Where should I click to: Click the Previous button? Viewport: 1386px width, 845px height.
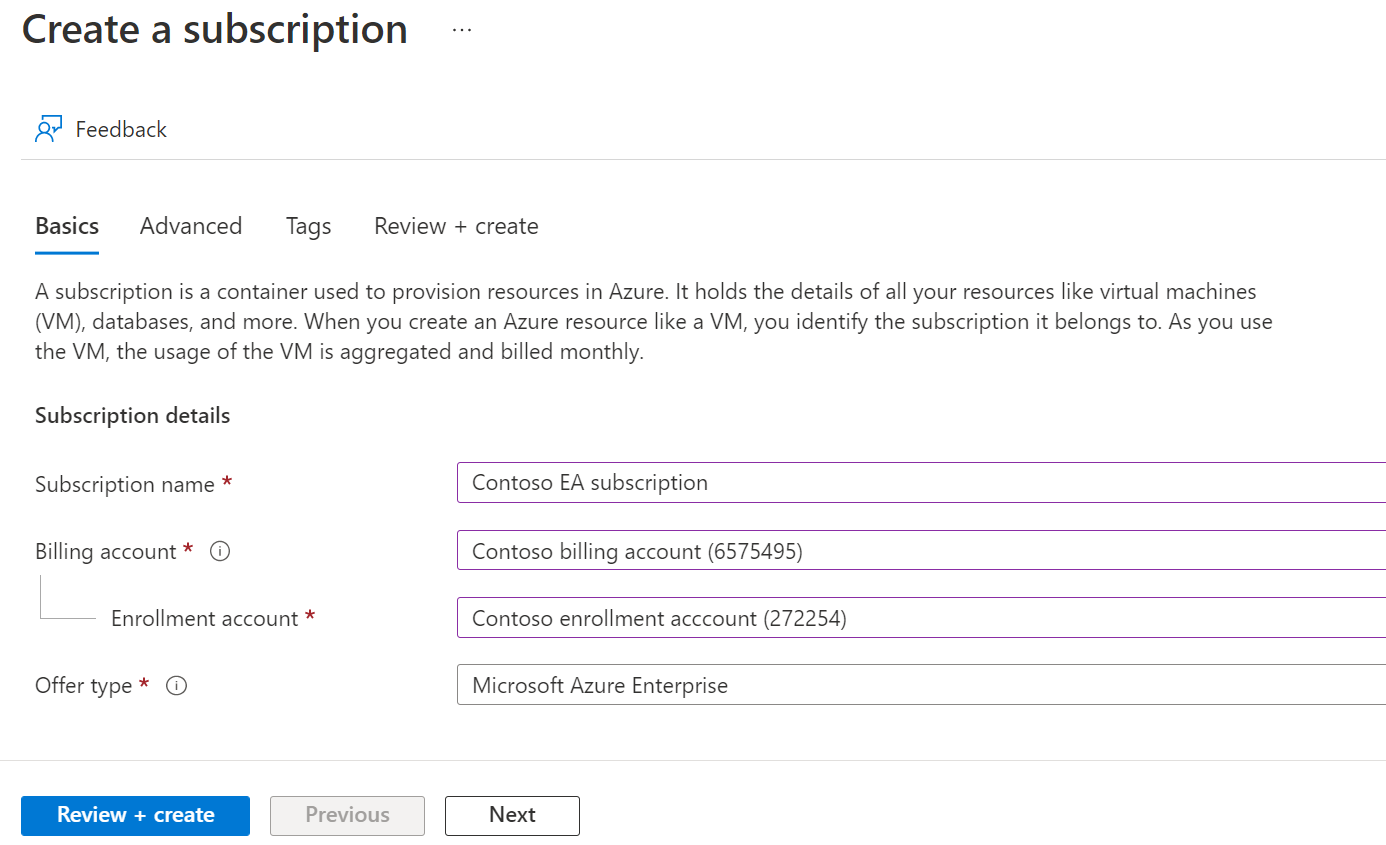click(347, 815)
